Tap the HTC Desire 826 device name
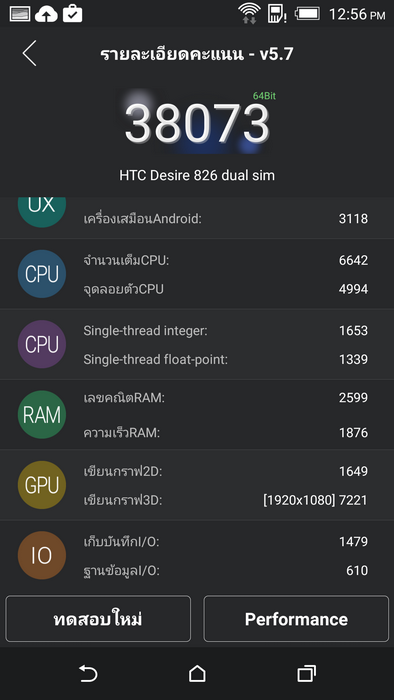Image resolution: width=394 pixels, height=700 pixels. 197,175
